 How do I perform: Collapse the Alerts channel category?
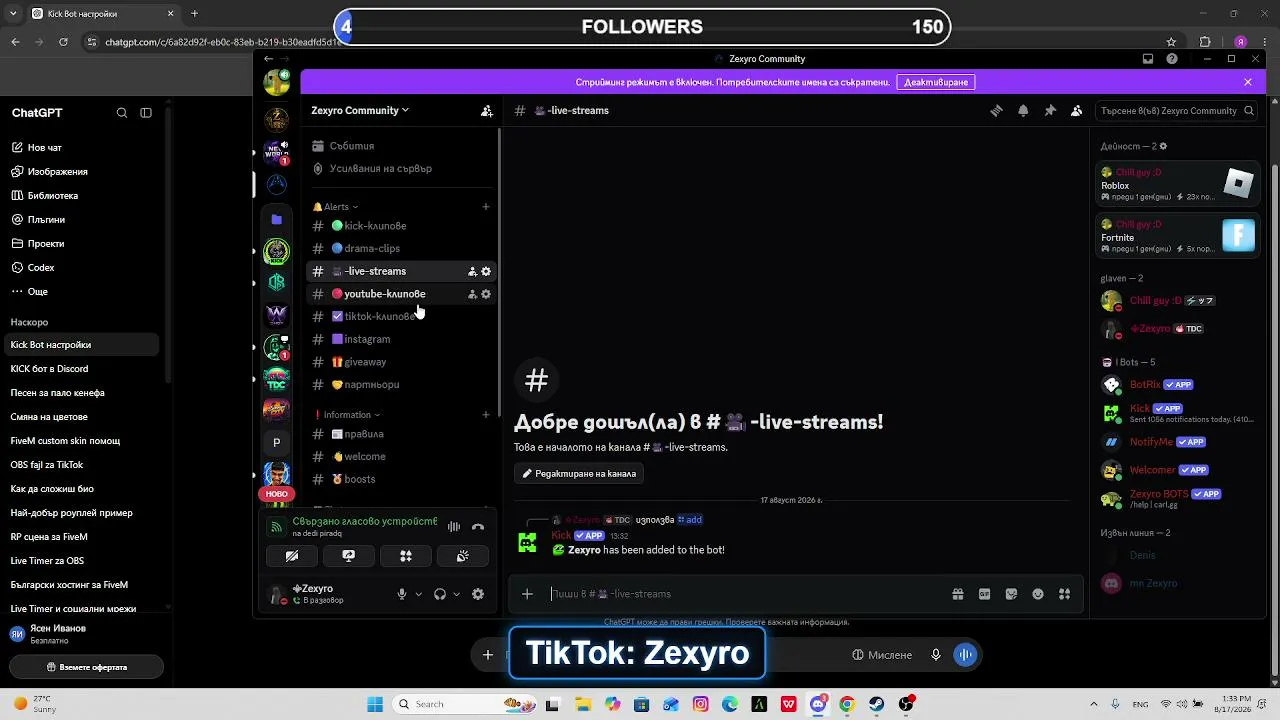click(x=335, y=207)
